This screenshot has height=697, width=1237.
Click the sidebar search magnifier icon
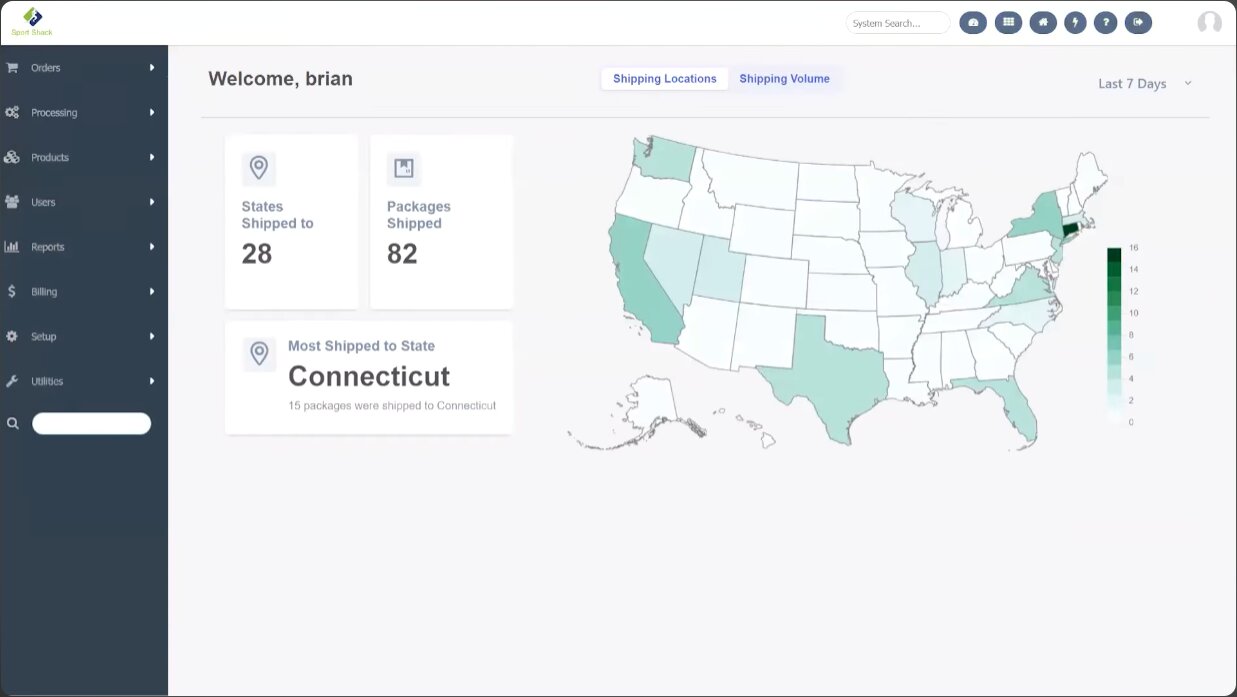pyautogui.click(x=13, y=424)
